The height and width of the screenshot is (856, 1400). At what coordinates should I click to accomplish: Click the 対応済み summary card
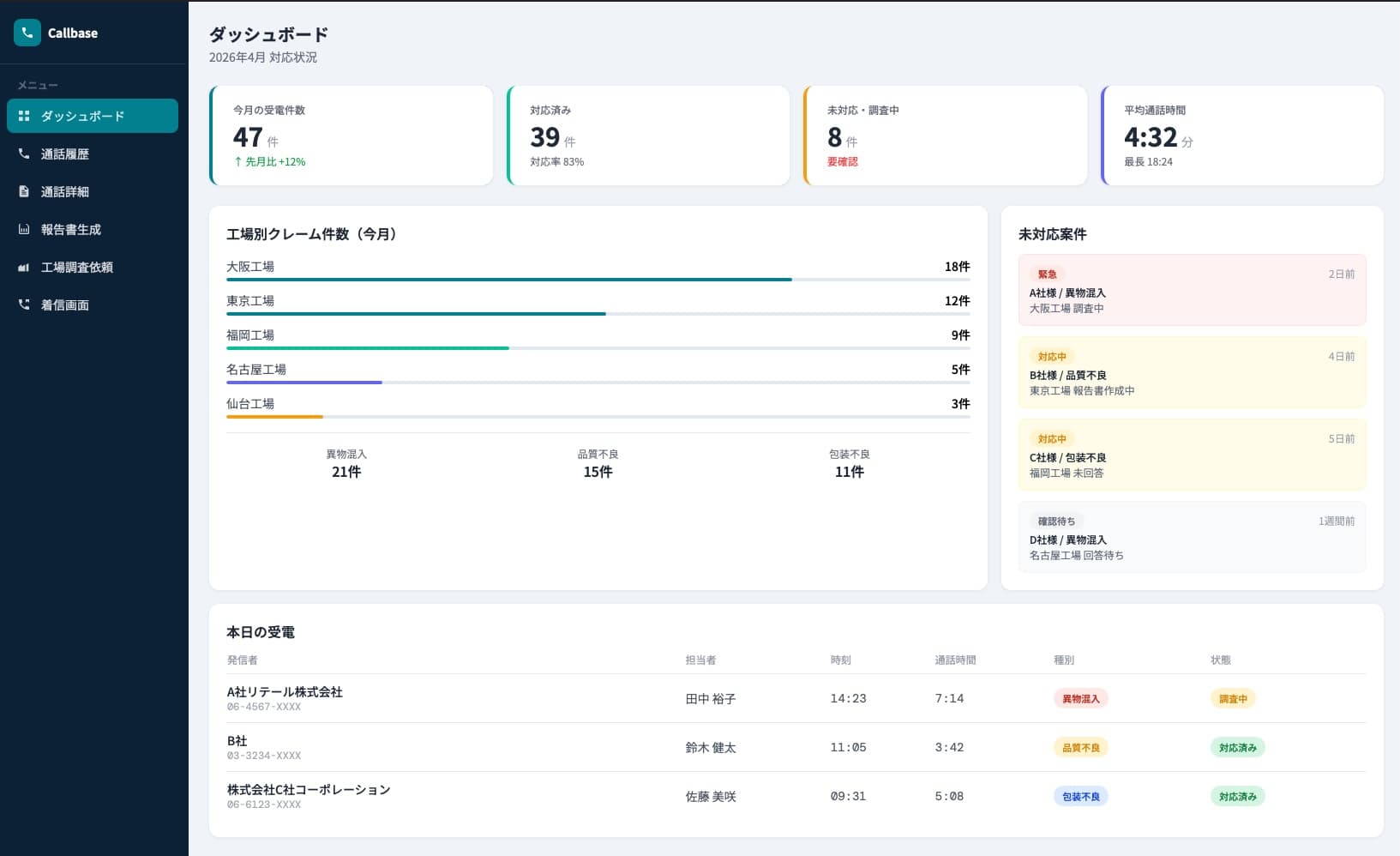(648, 136)
